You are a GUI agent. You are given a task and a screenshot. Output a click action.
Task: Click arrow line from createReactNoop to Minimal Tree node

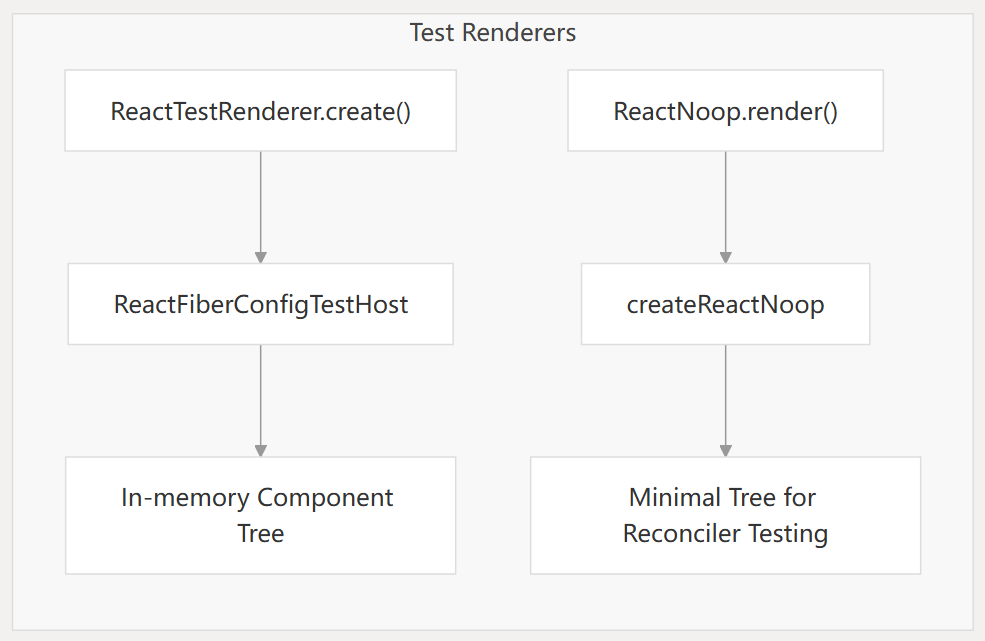point(726,395)
